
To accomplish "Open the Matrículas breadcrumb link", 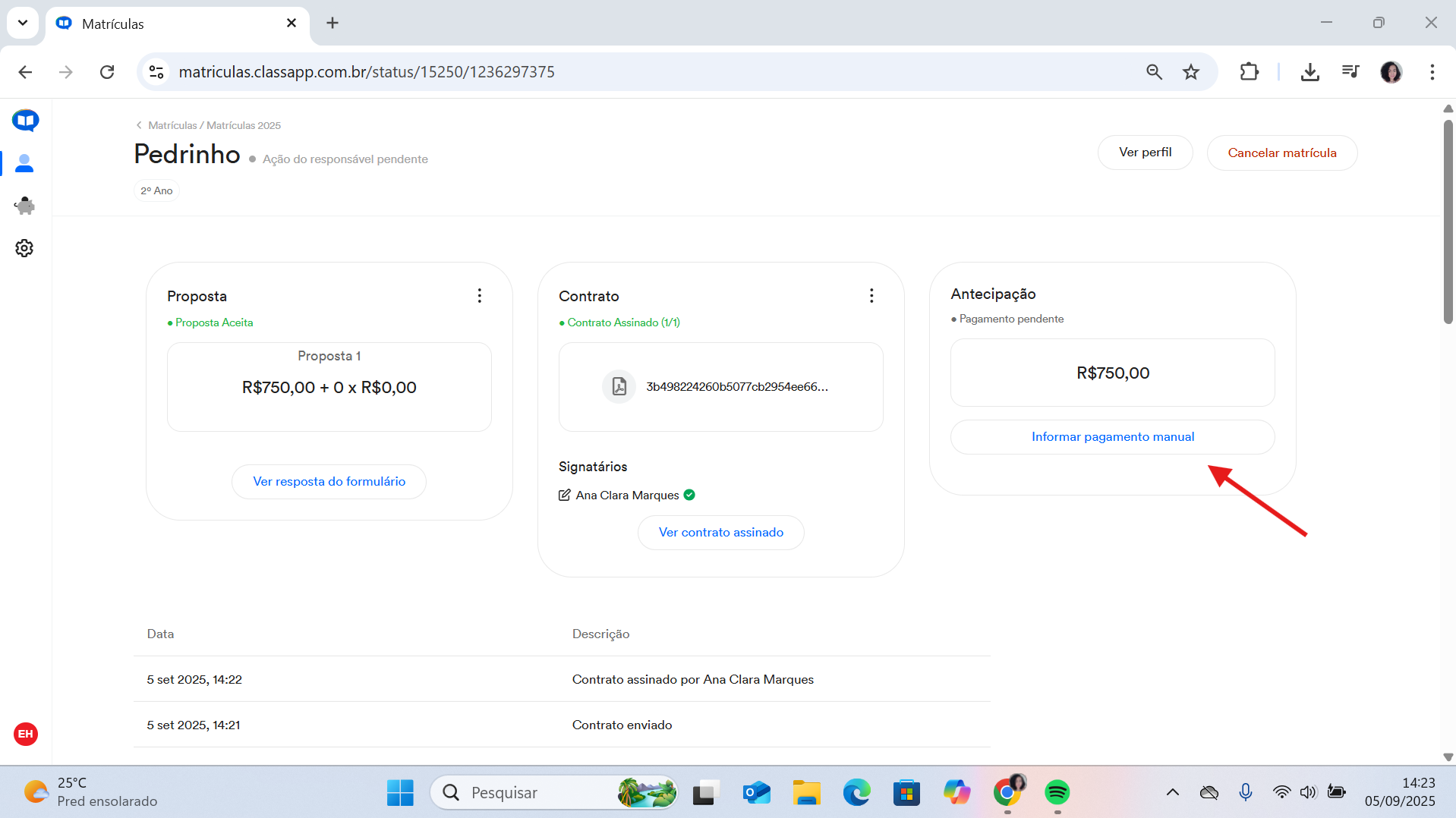I will point(172,125).
